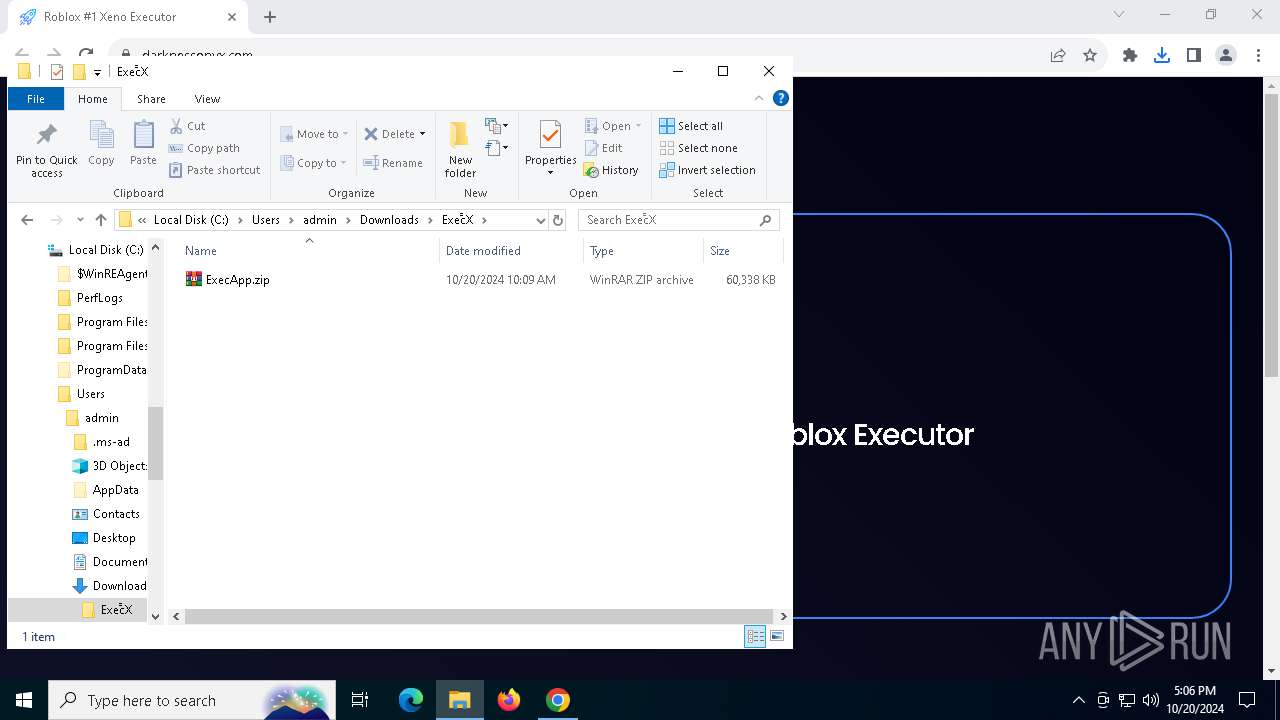Go back in File Explorer
Image resolution: width=1280 pixels, height=720 pixels.
[x=27, y=220]
